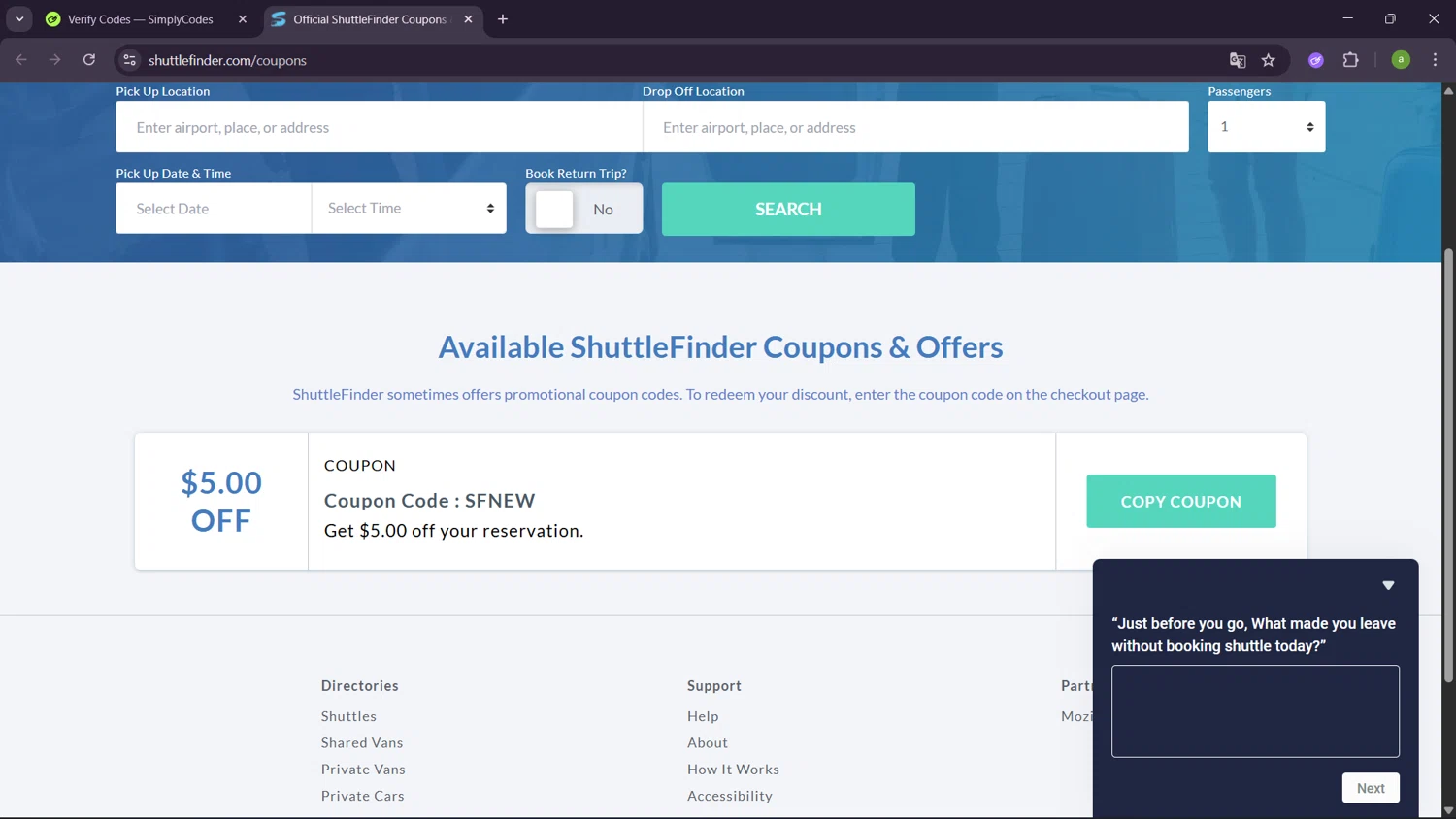Close the Official ShuttleFinder Coupons tab
1456x819 pixels.
point(468,19)
